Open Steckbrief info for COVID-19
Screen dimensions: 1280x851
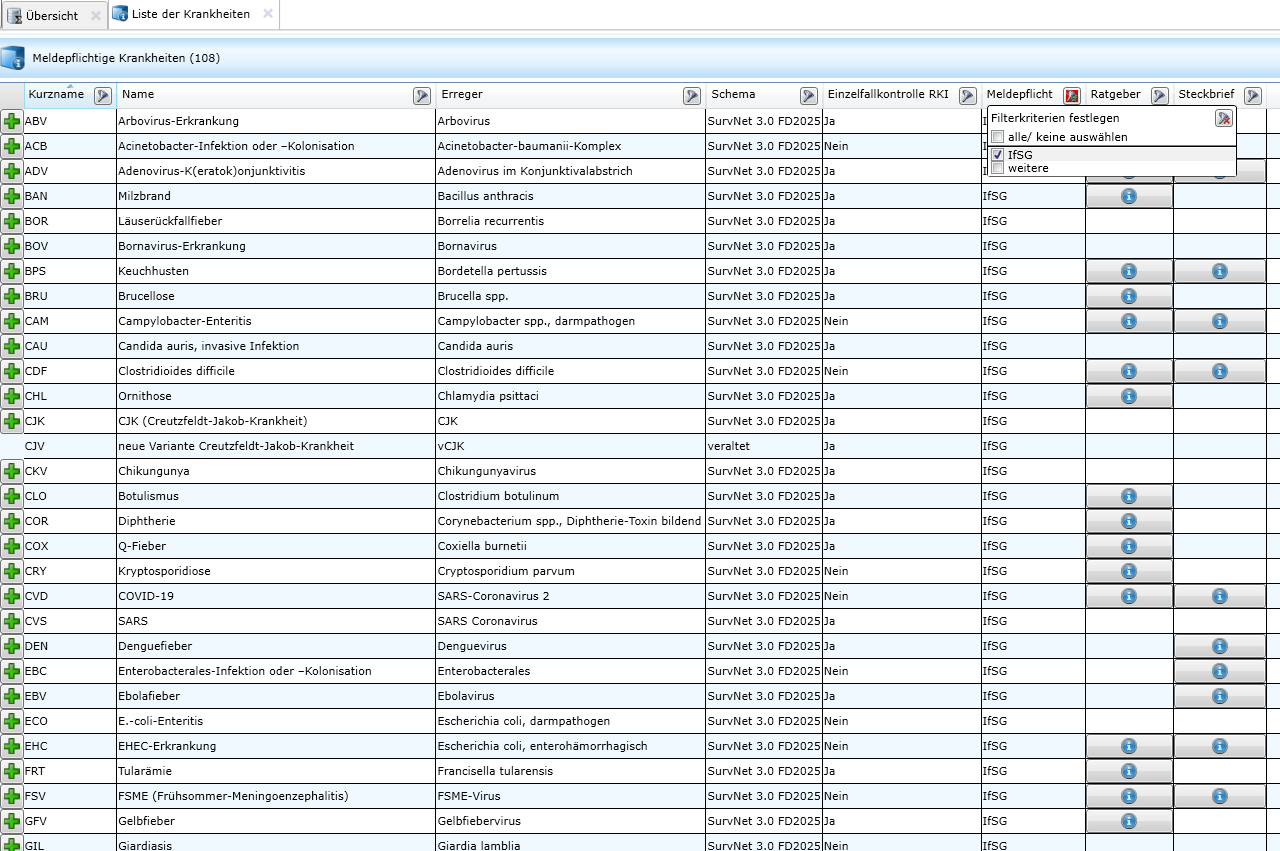pos(1219,596)
